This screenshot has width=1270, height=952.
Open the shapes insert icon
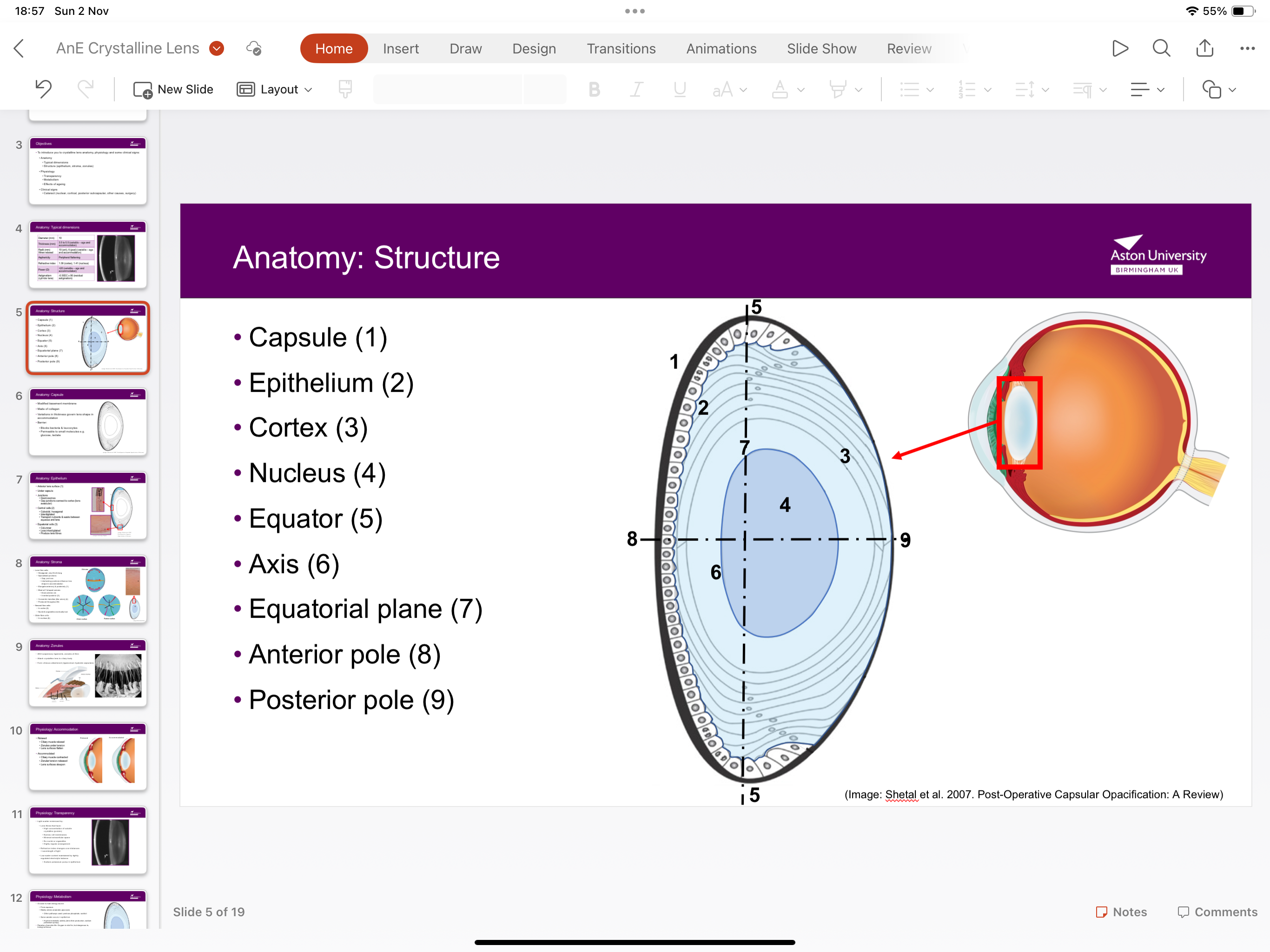pyautogui.click(x=1211, y=90)
